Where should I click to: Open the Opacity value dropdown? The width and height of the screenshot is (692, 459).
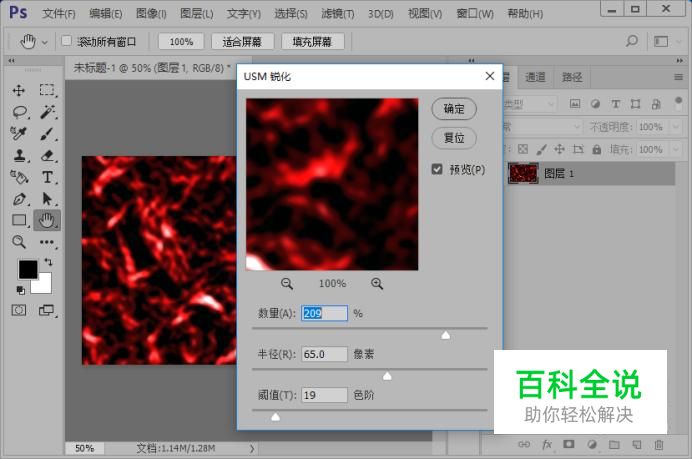tap(675, 127)
